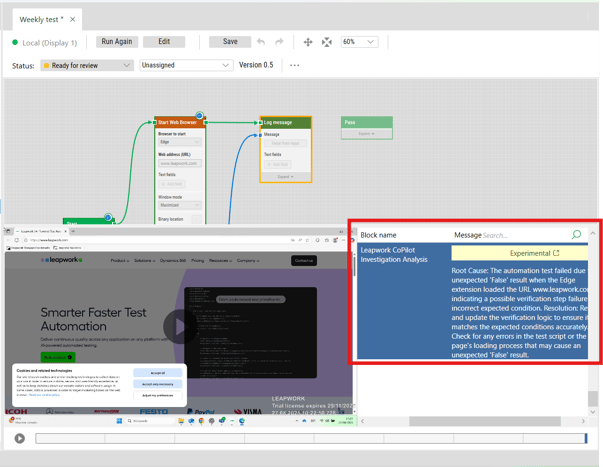Click the Root Cause message text
Viewport: 603px width, 467px height.
[520, 312]
